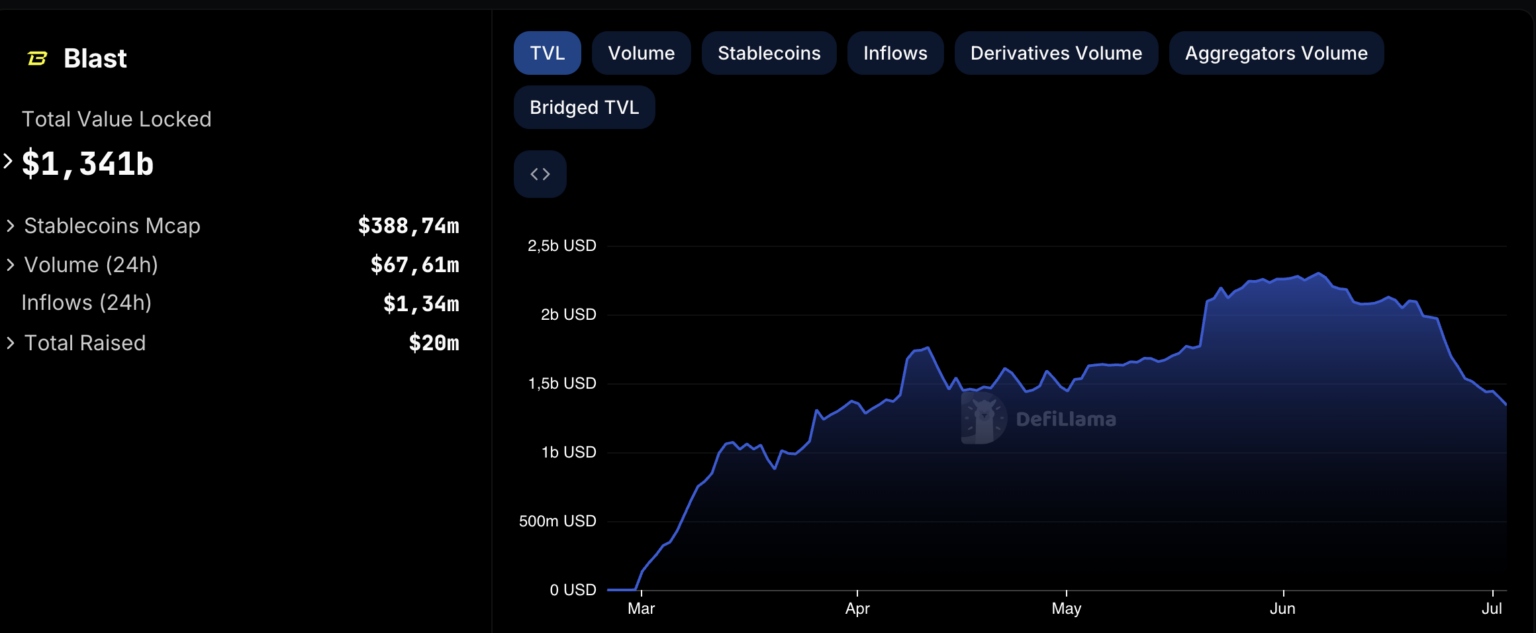Image resolution: width=1536 pixels, height=633 pixels.
Task: Click the Jun date axis label
Action: pos(1282,608)
